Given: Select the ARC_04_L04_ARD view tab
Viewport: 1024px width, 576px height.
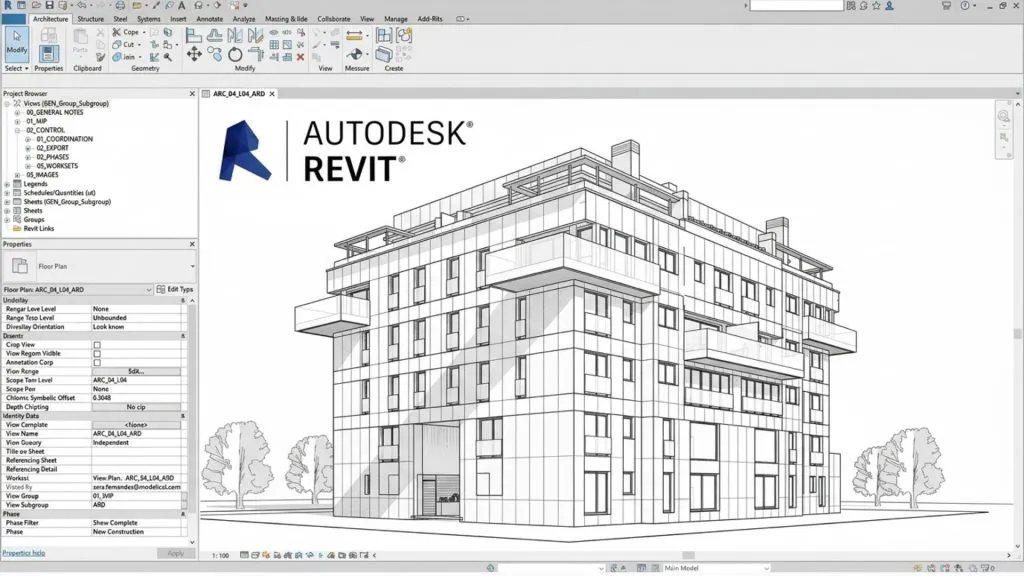Looking at the screenshot, I should point(238,94).
